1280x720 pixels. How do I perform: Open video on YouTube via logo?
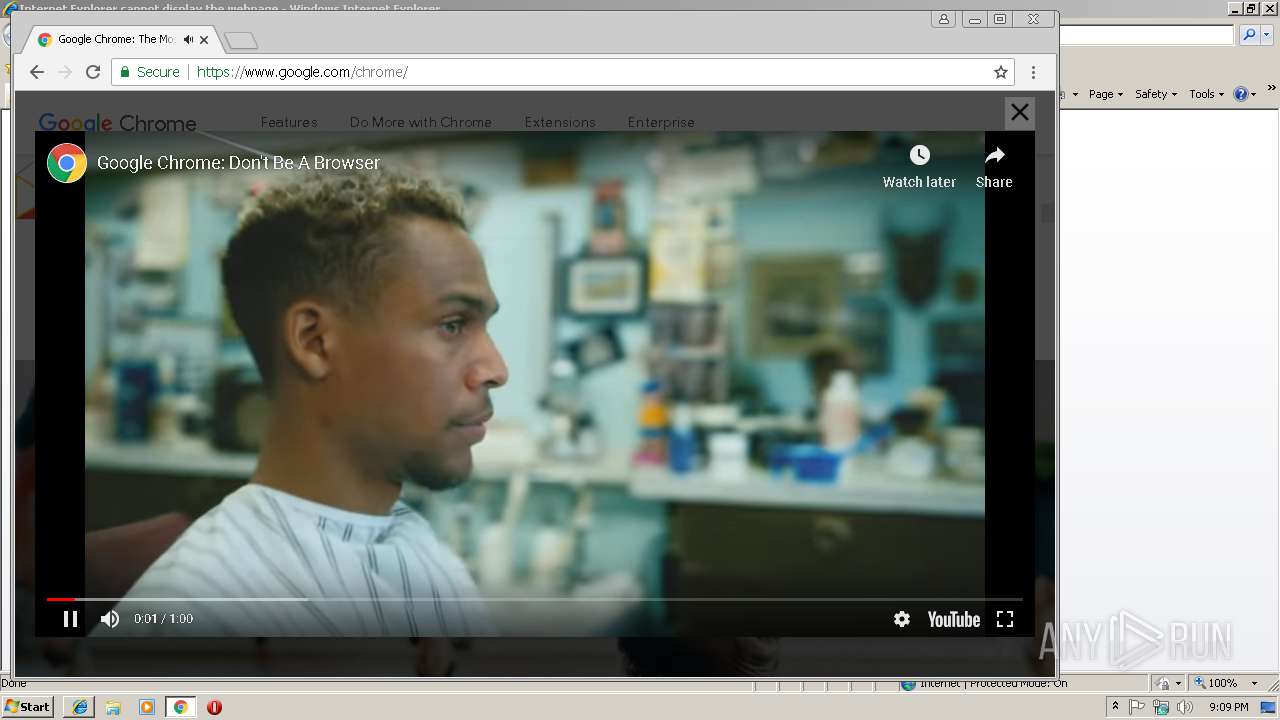[954, 619]
